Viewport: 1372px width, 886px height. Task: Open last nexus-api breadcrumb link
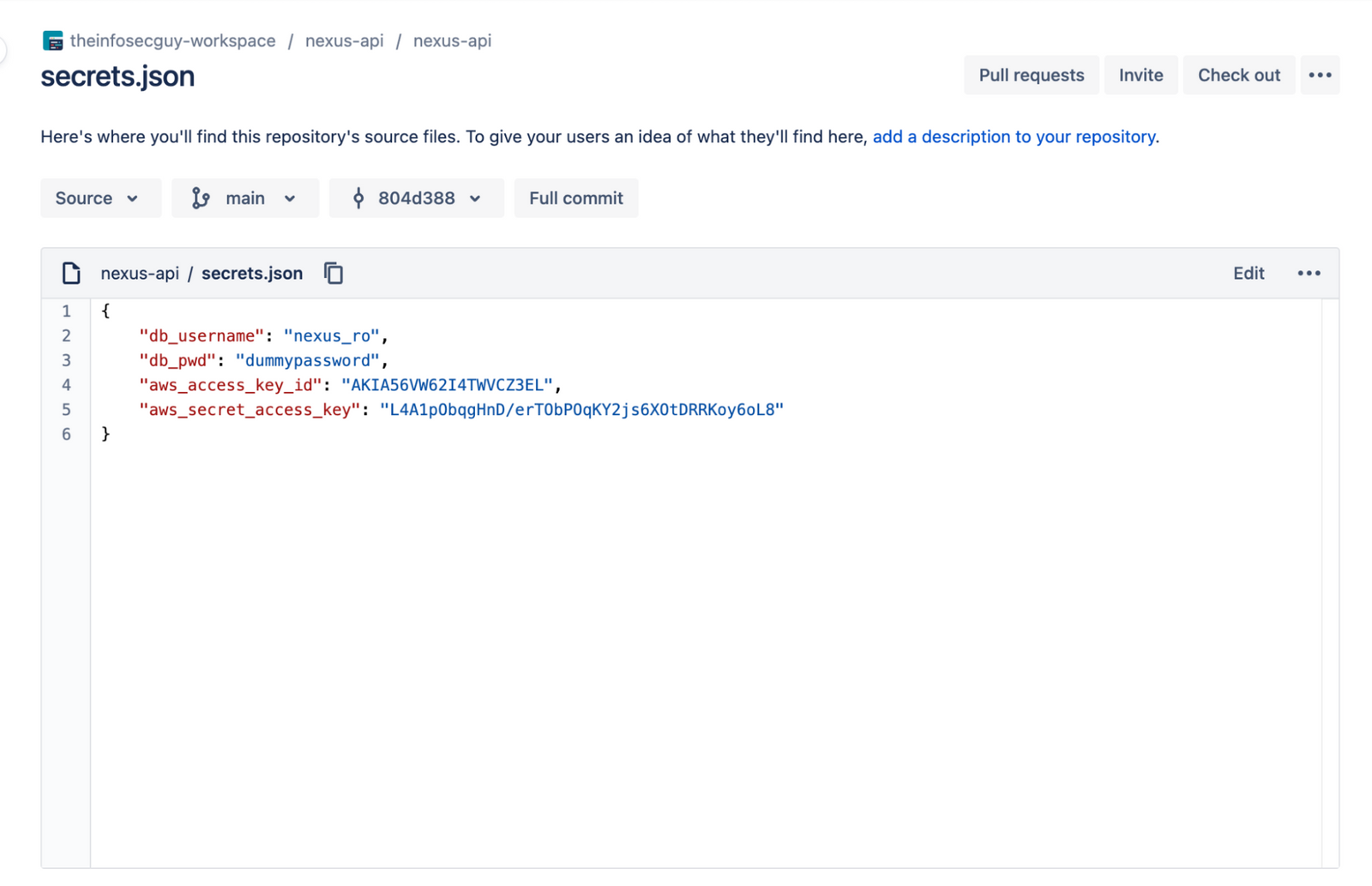click(452, 40)
